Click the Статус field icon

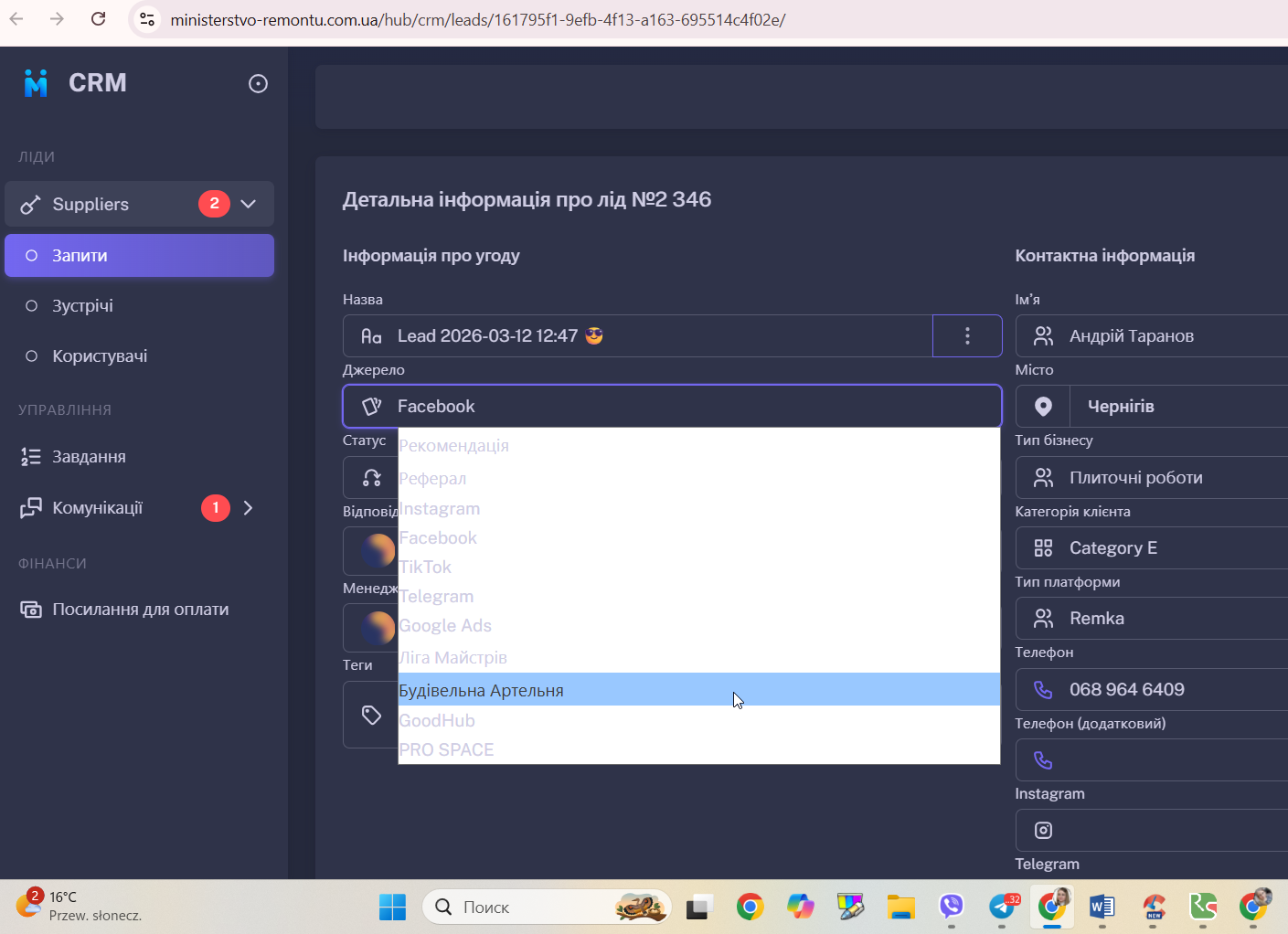pos(371,477)
